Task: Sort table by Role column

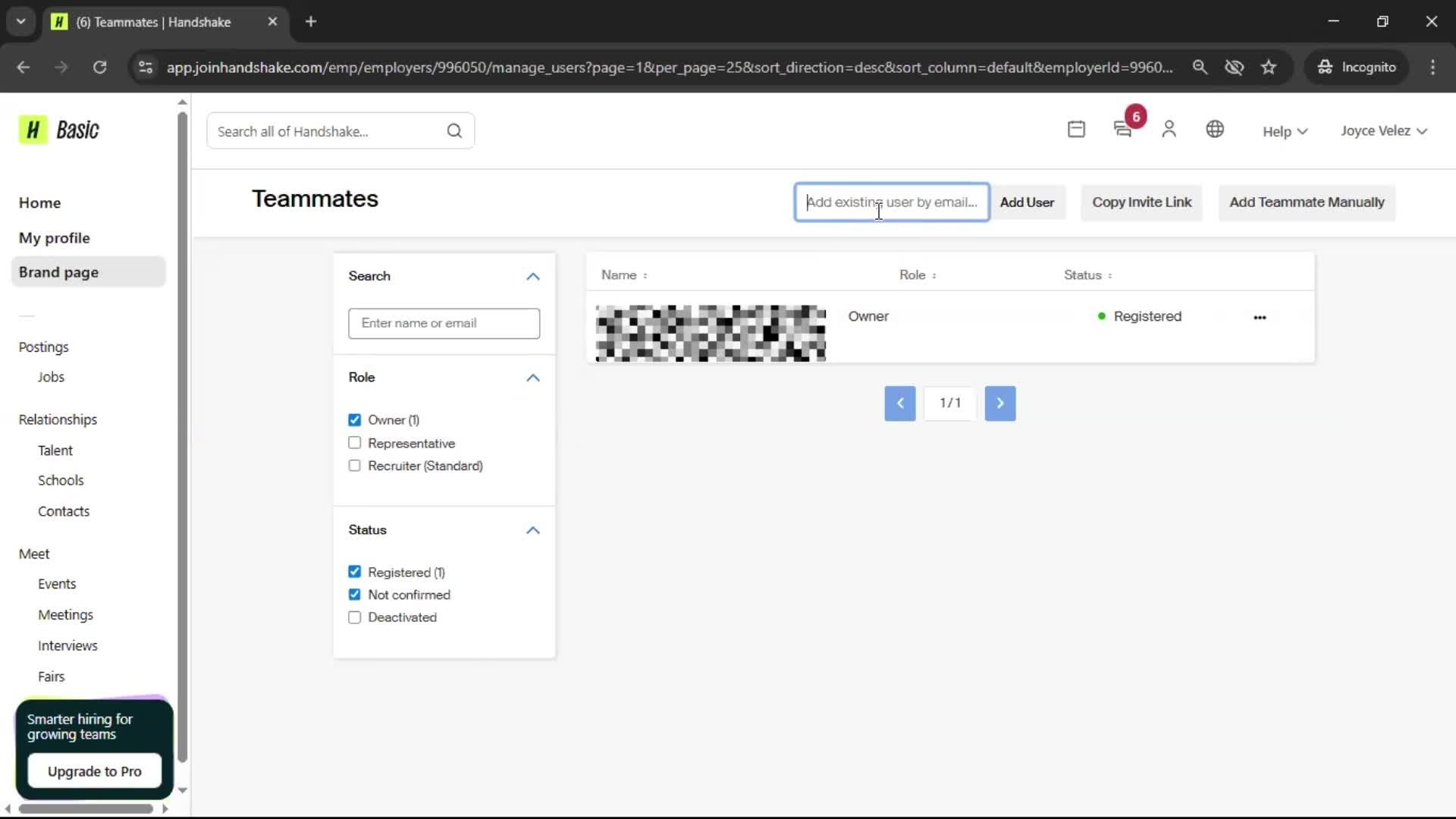Action: click(918, 275)
